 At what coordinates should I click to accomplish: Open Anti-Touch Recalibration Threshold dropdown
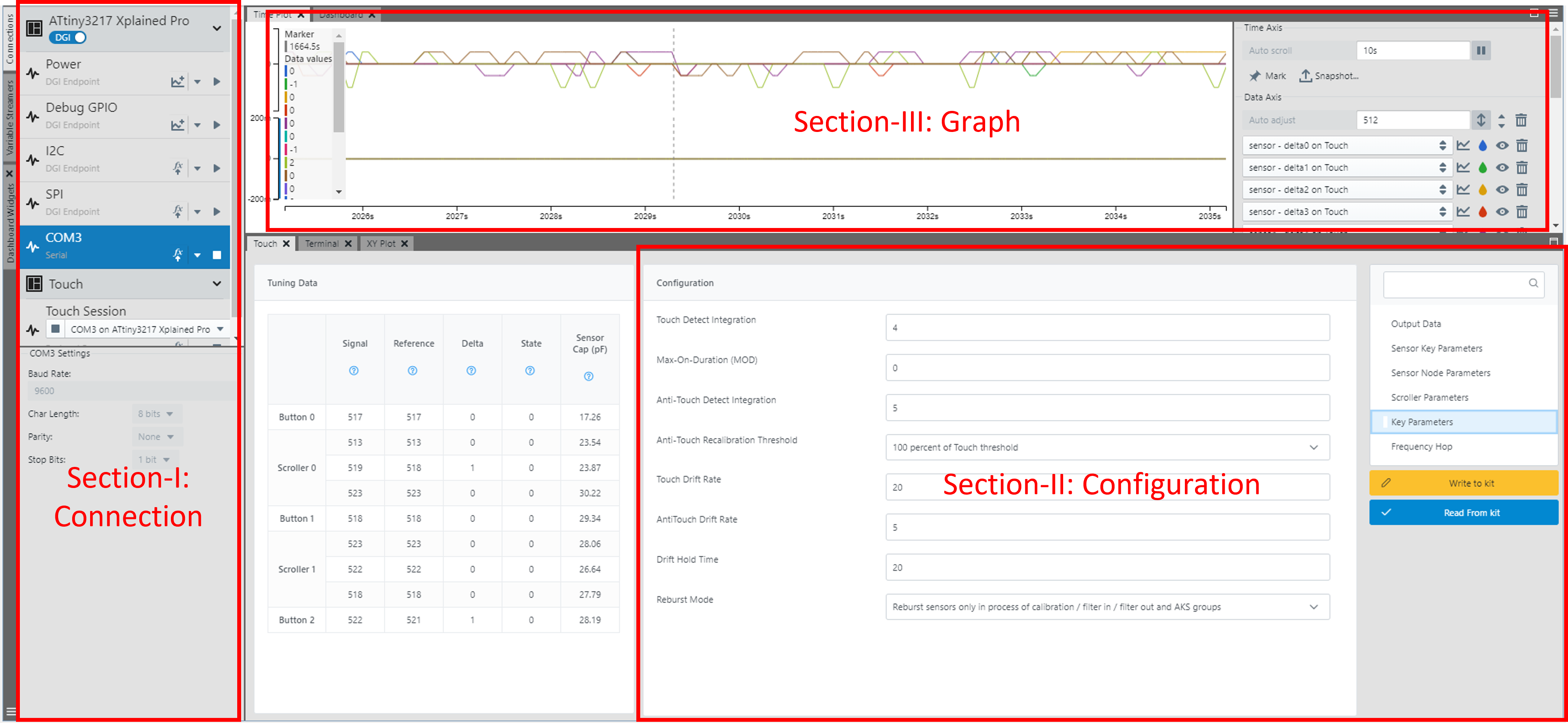pos(1314,447)
